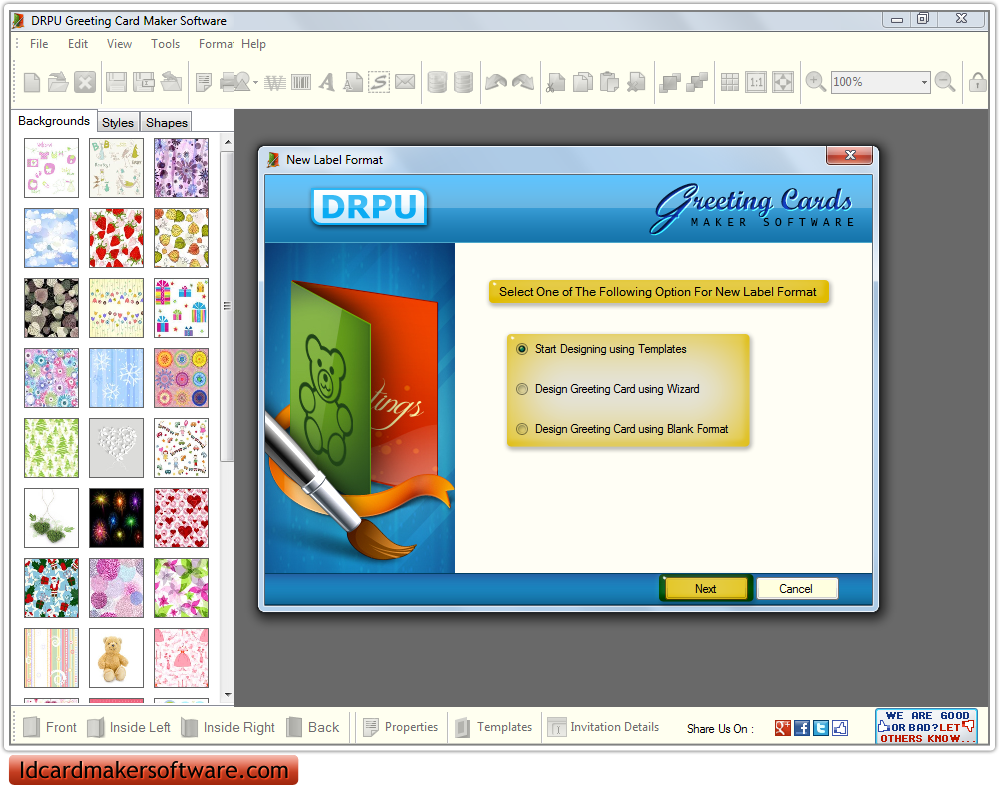This screenshot has width=999, height=785.
Task: Click the Save floppy disk toolbar icon
Action: pos(116,82)
